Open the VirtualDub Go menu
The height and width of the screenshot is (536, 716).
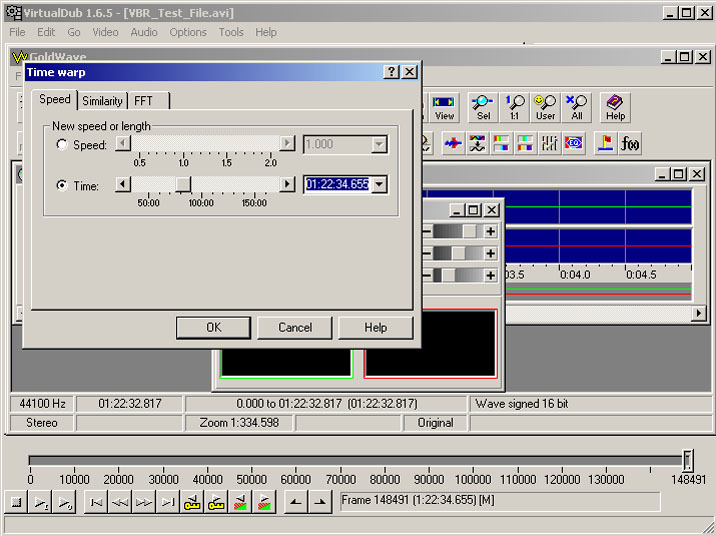click(x=74, y=32)
